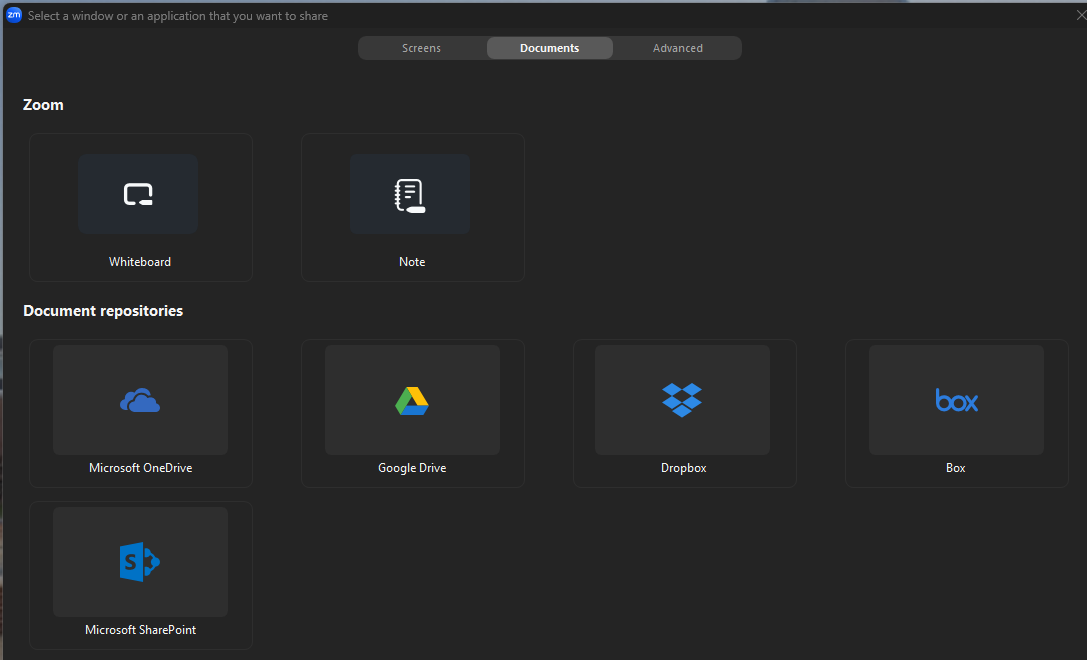The height and width of the screenshot is (660, 1087).
Task: Click the Whiteboard label
Action: coord(140,261)
